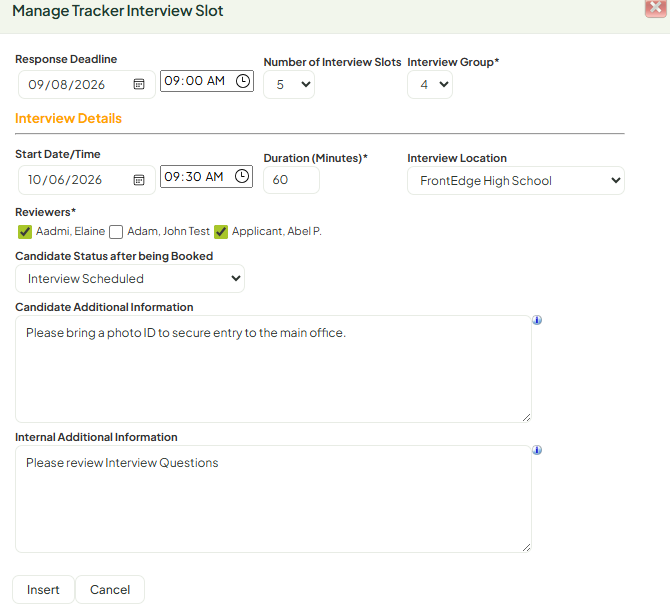Click the Aadmi, Elaine label text

[71, 231]
